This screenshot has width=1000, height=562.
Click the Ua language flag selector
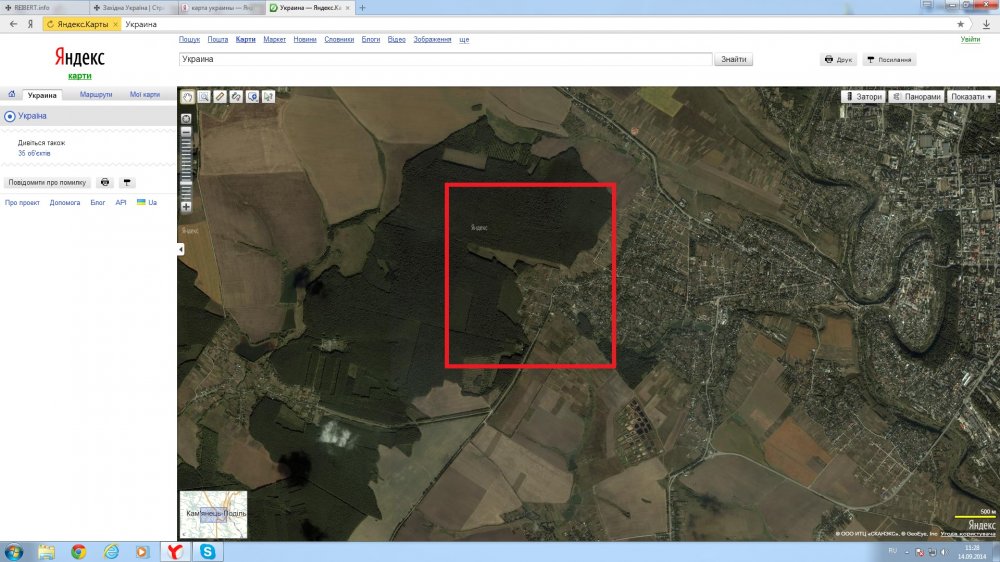pos(147,202)
